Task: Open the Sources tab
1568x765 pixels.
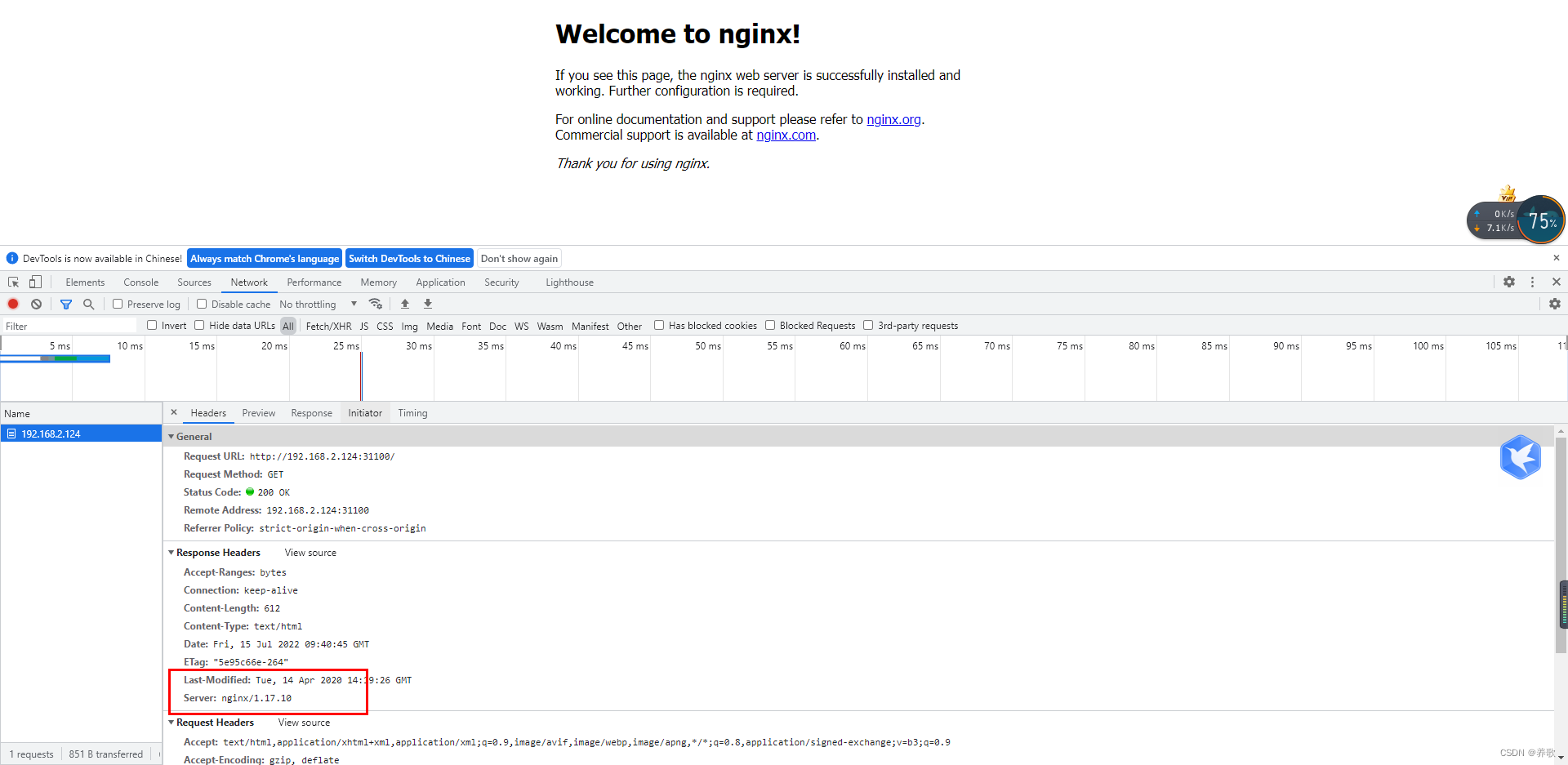Action: [x=194, y=282]
